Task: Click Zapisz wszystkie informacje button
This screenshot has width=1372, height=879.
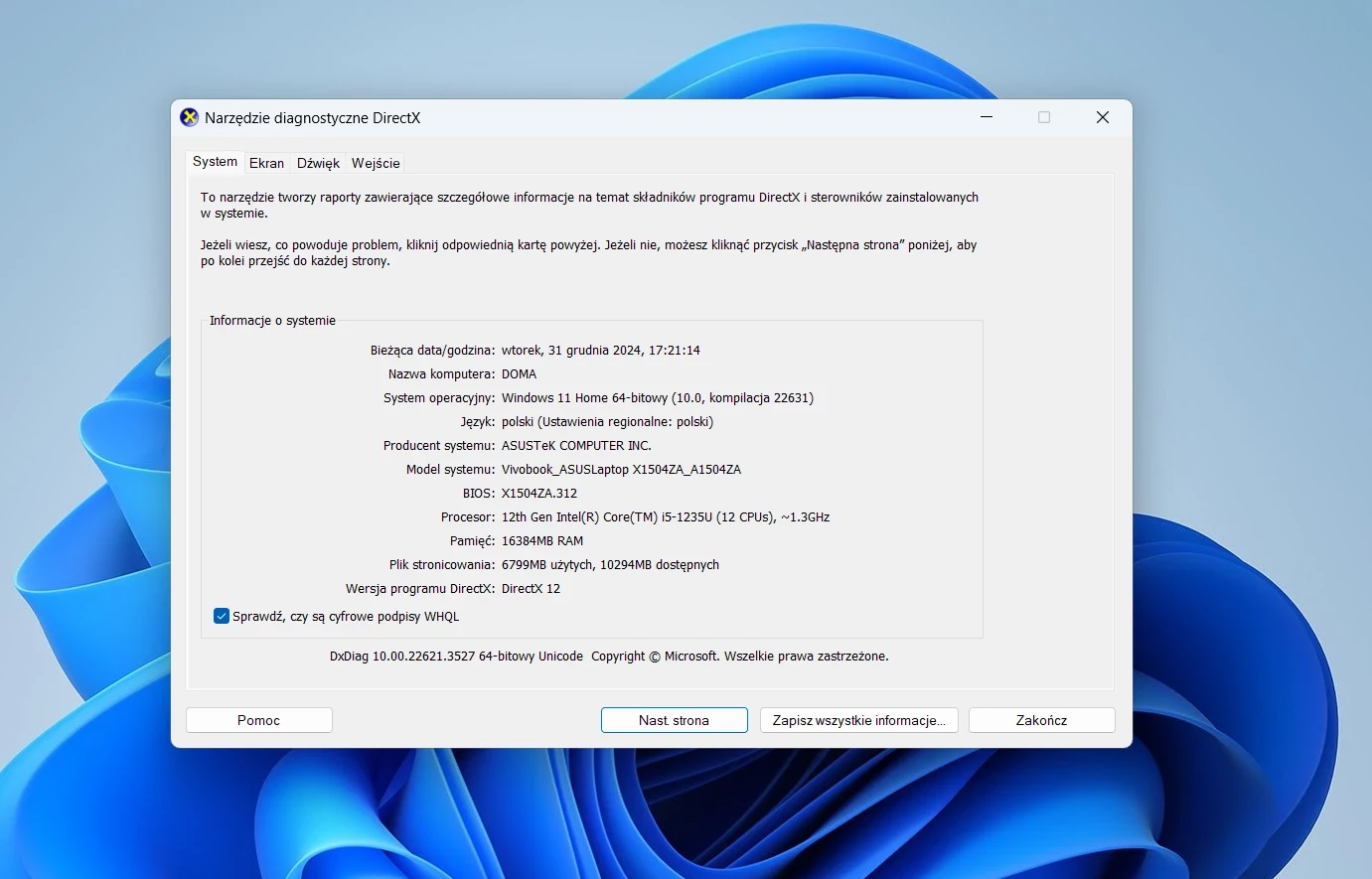Action: pos(859,720)
